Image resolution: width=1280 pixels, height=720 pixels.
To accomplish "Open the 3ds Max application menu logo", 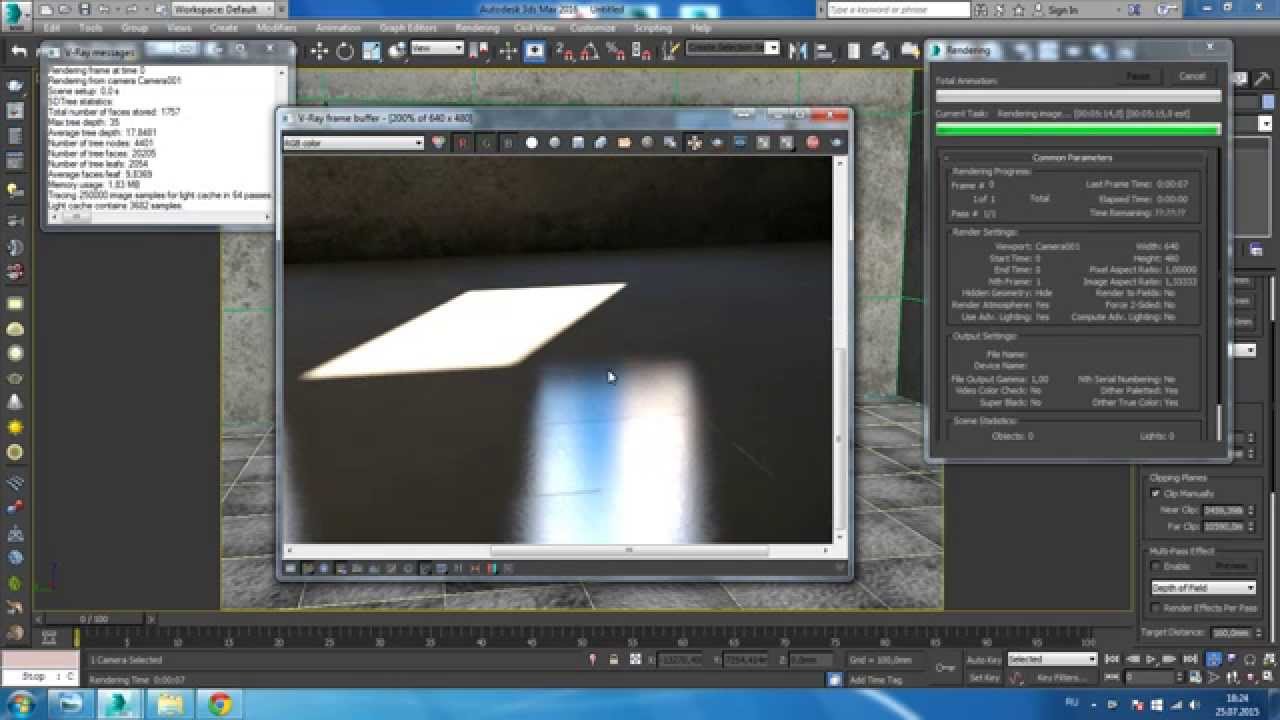I will [18, 15].
